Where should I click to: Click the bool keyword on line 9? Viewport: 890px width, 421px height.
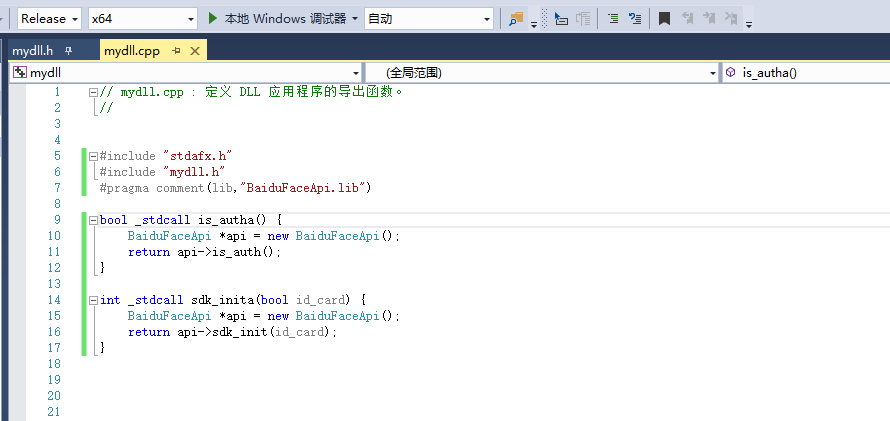pyautogui.click(x=114, y=220)
